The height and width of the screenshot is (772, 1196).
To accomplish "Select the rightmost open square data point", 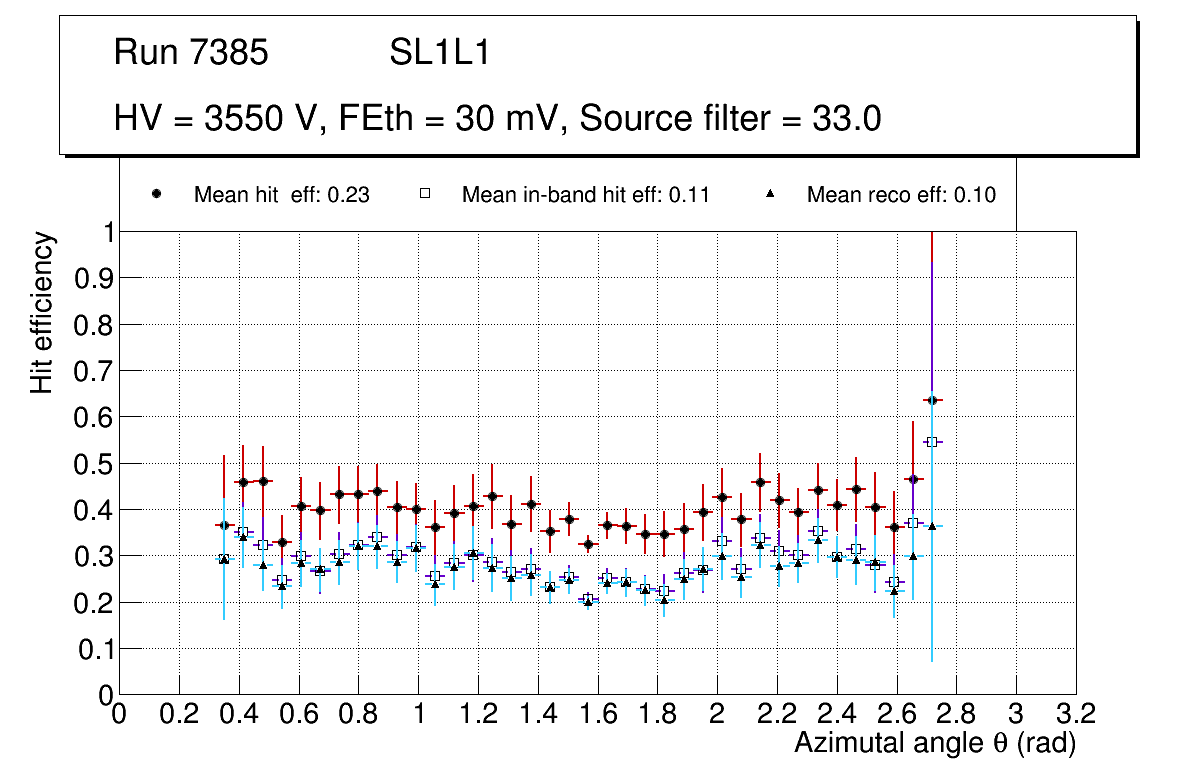I will click(932, 442).
